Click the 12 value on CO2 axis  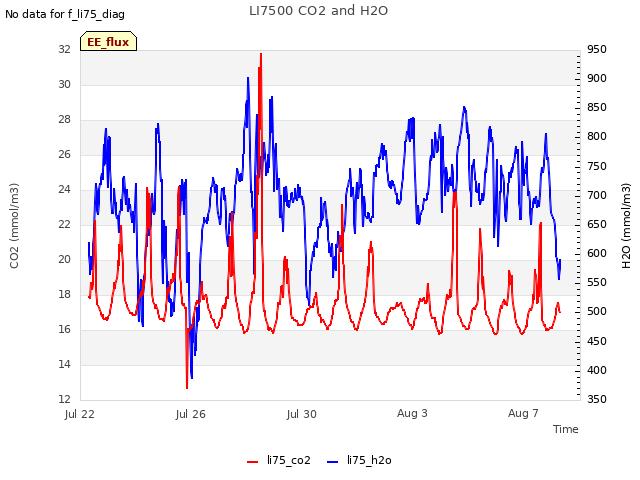[64, 399]
